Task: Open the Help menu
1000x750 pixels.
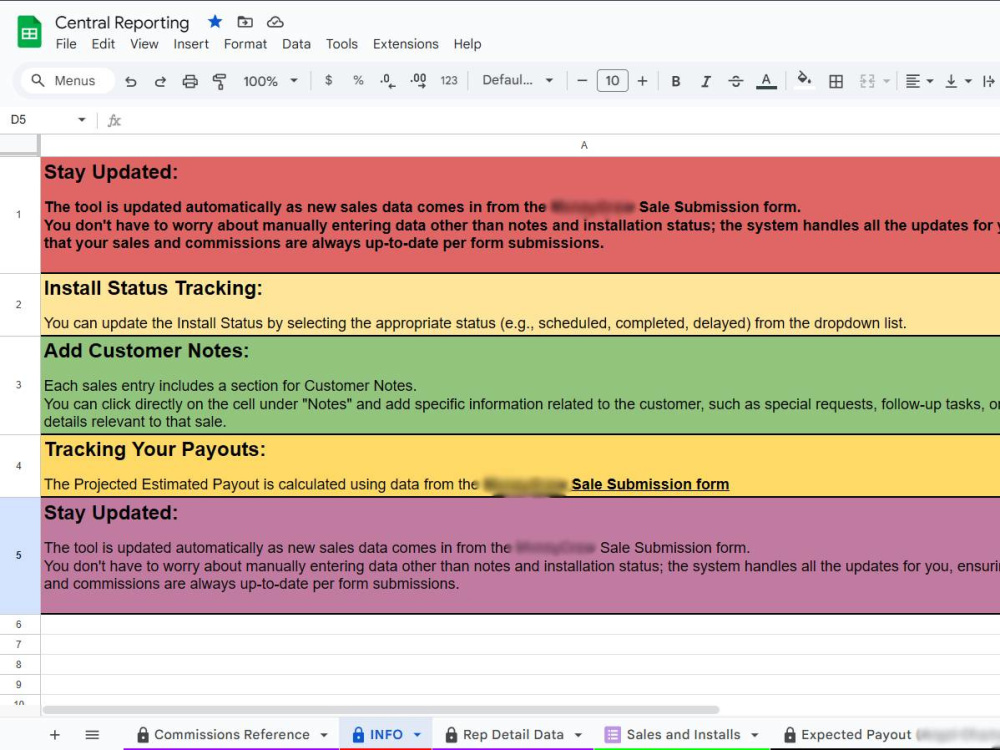Action: (467, 44)
